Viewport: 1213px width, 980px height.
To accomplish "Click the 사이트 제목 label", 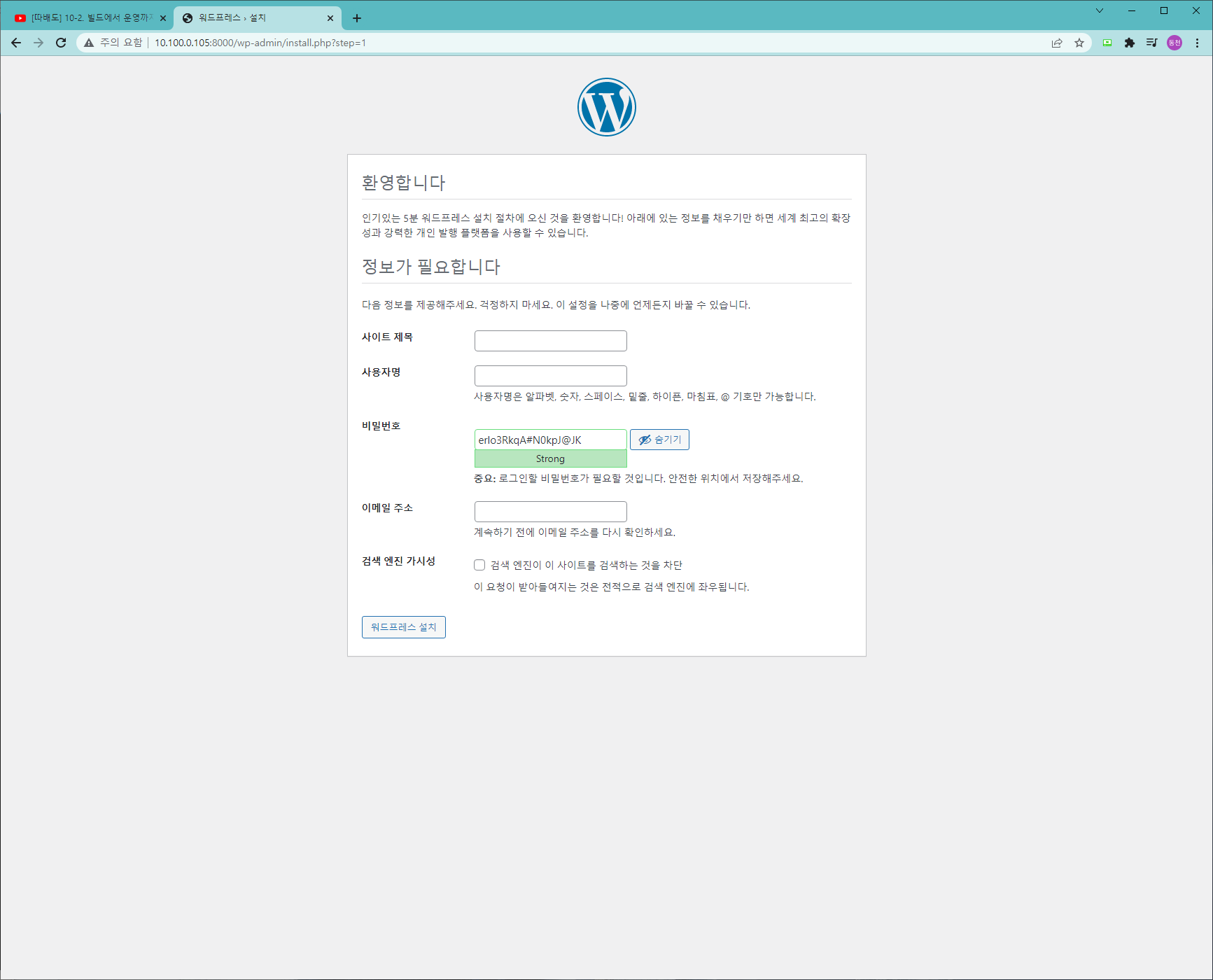I will [387, 337].
